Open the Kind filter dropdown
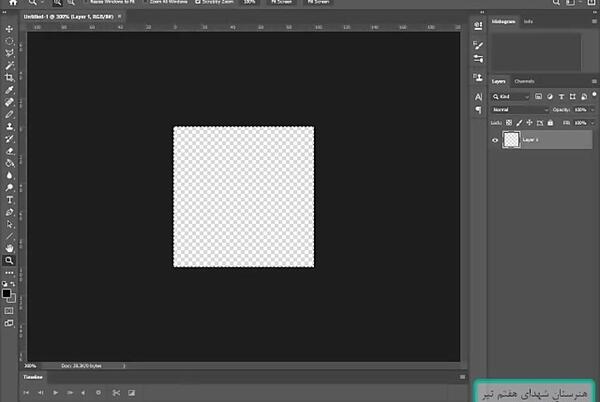This screenshot has width=600, height=402. 511,97
